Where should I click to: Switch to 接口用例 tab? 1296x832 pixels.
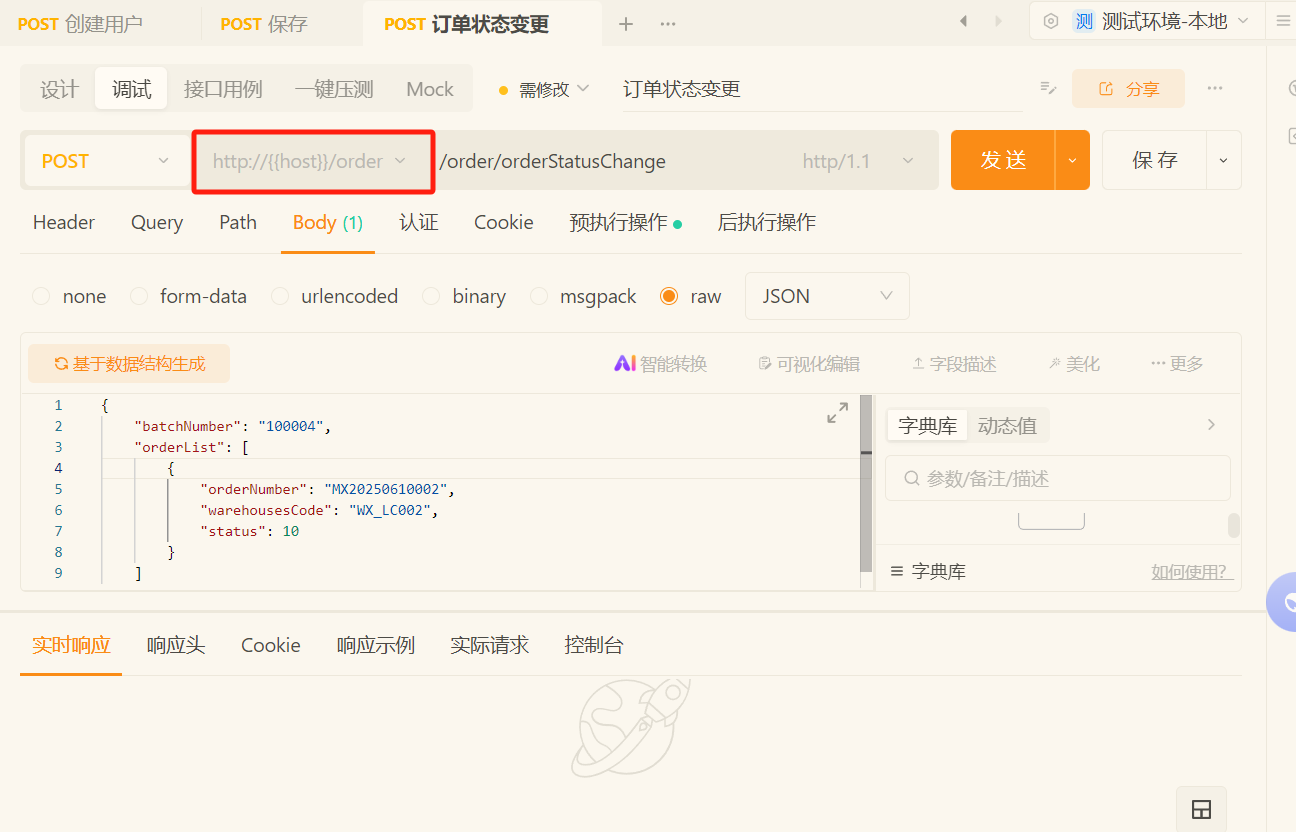pos(223,89)
